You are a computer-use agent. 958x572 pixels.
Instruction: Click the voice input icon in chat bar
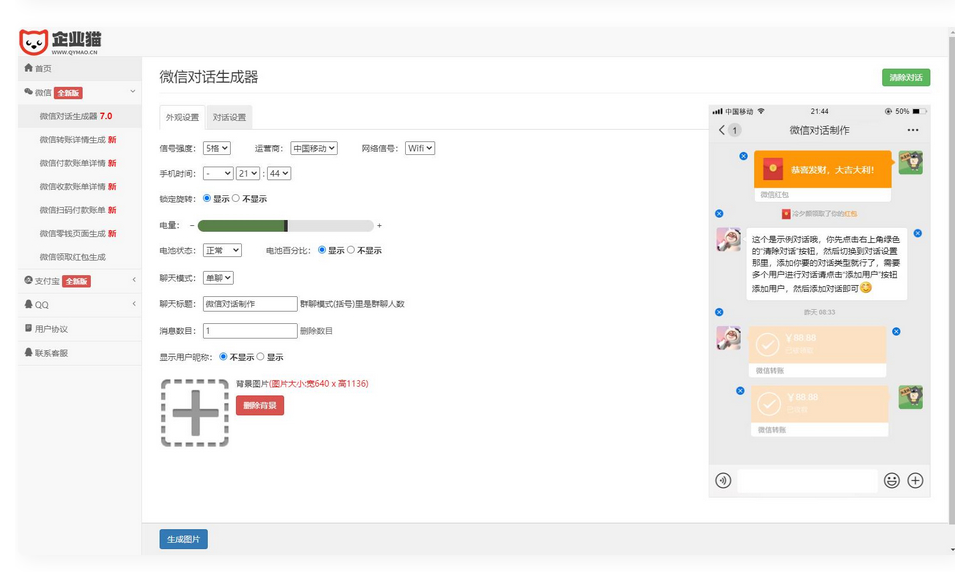723,480
